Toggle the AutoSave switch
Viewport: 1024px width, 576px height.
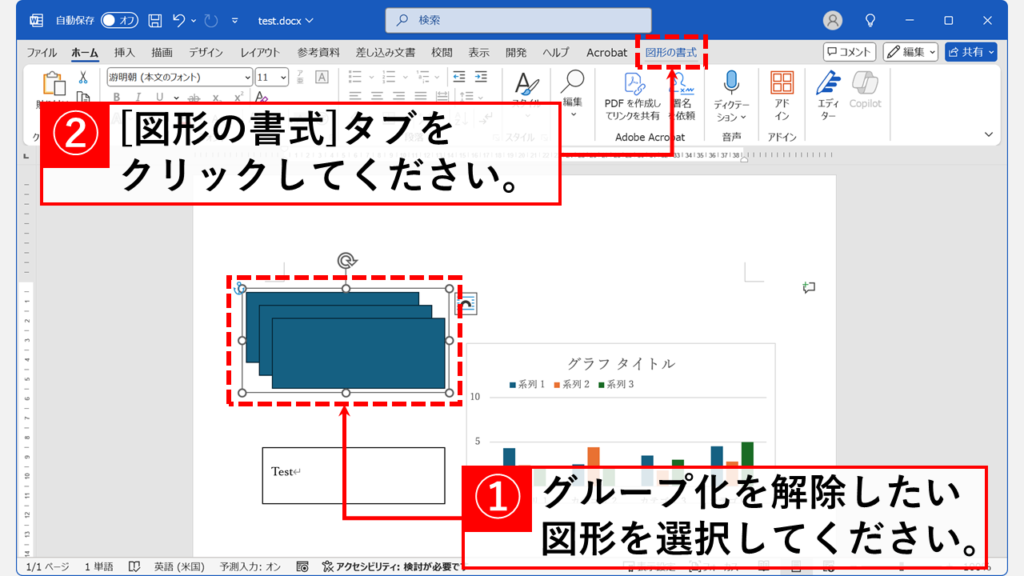coord(119,20)
